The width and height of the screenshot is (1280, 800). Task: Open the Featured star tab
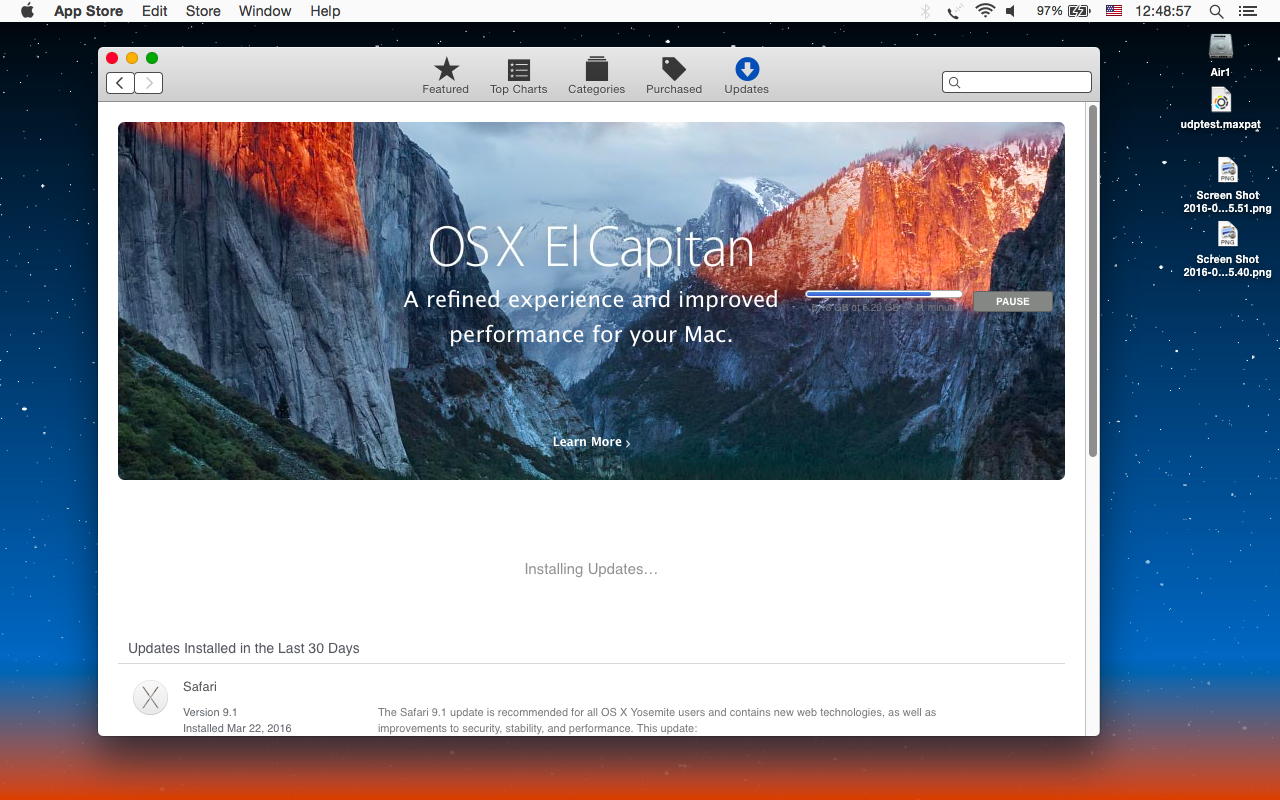[x=445, y=76]
